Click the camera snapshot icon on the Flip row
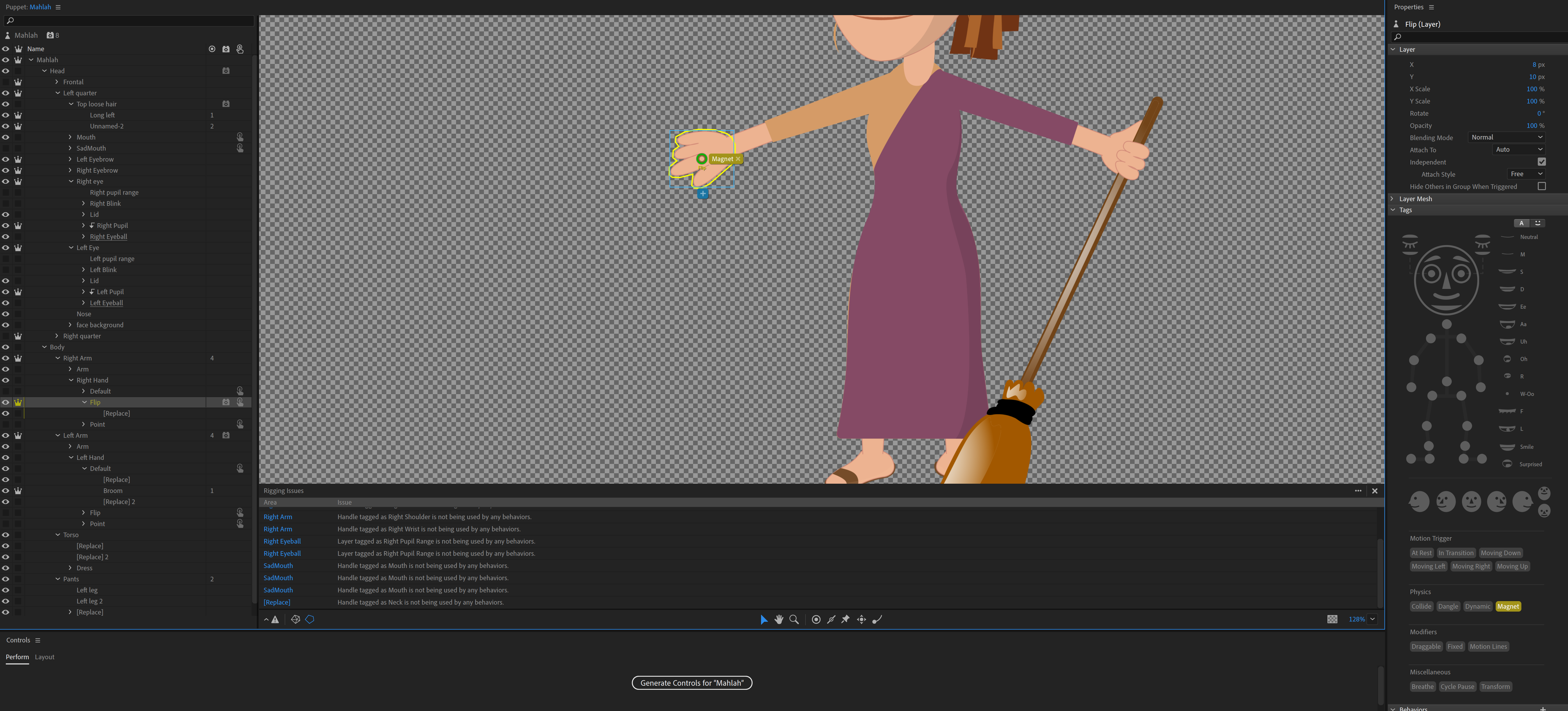Image resolution: width=1568 pixels, height=711 pixels. 226,402
